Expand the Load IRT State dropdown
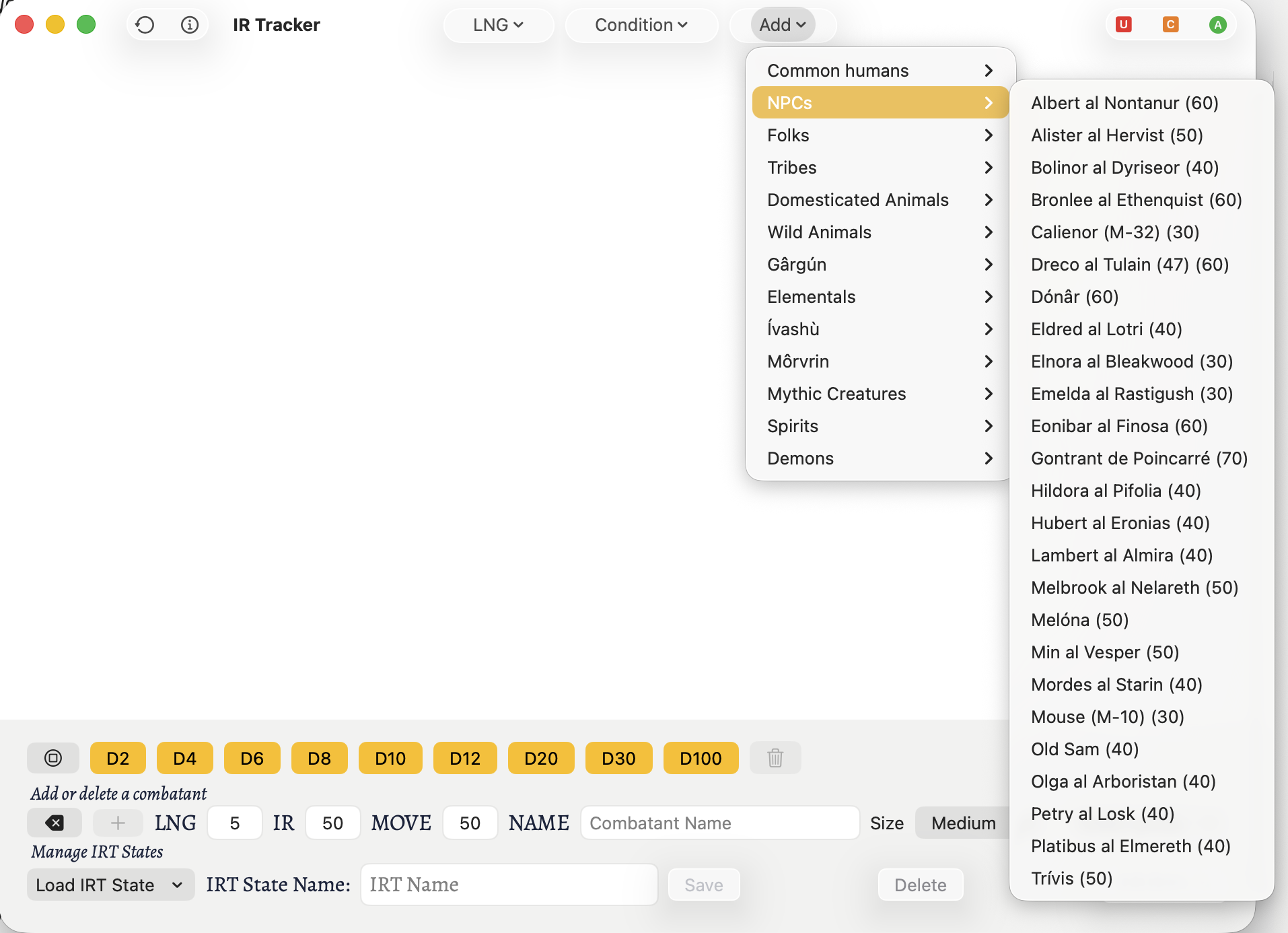Image resolution: width=1288 pixels, height=933 pixels. click(x=110, y=885)
